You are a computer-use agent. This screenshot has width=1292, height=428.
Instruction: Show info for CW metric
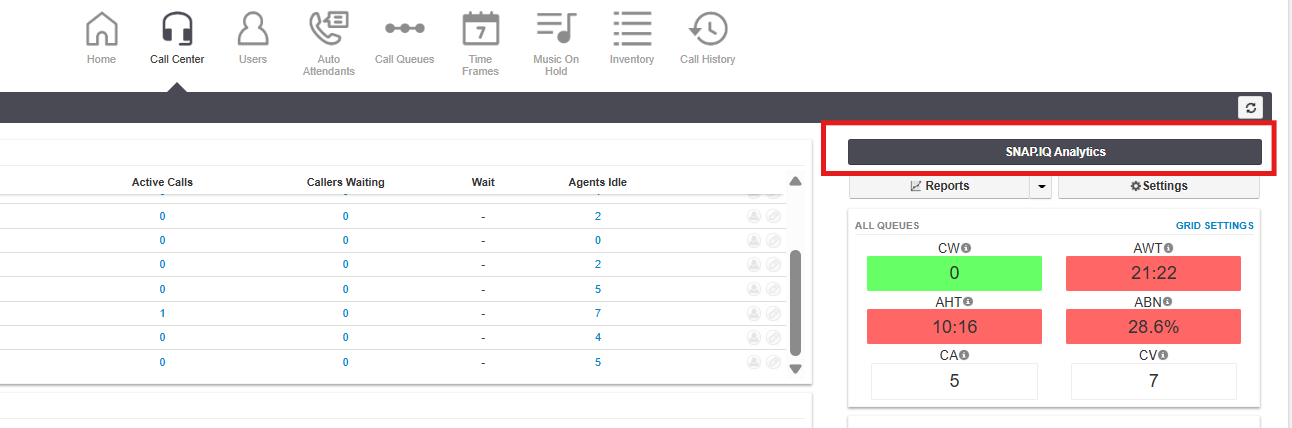pos(967,248)
